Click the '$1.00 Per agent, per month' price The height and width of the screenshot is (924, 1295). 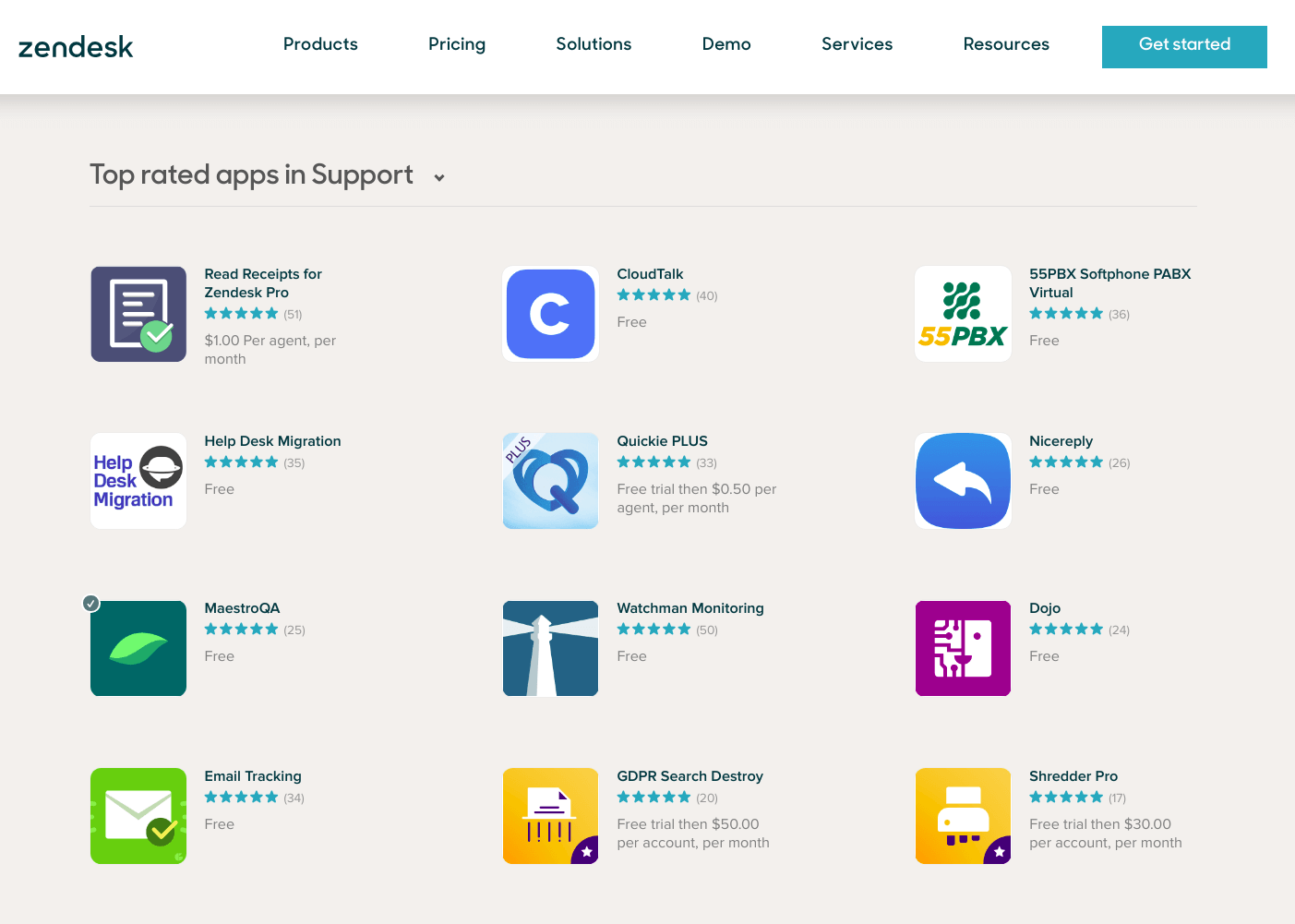tap(270, 350)
